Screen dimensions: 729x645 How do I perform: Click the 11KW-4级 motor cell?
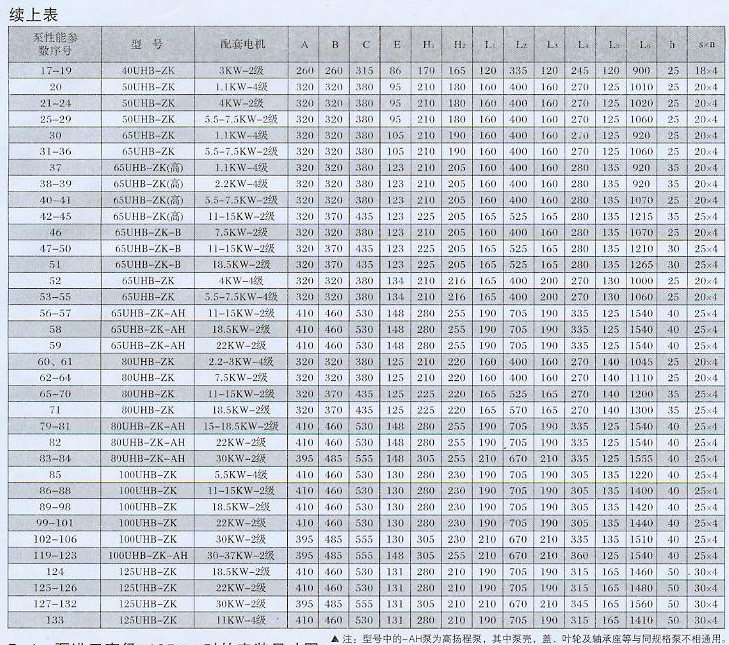(241, 619)
